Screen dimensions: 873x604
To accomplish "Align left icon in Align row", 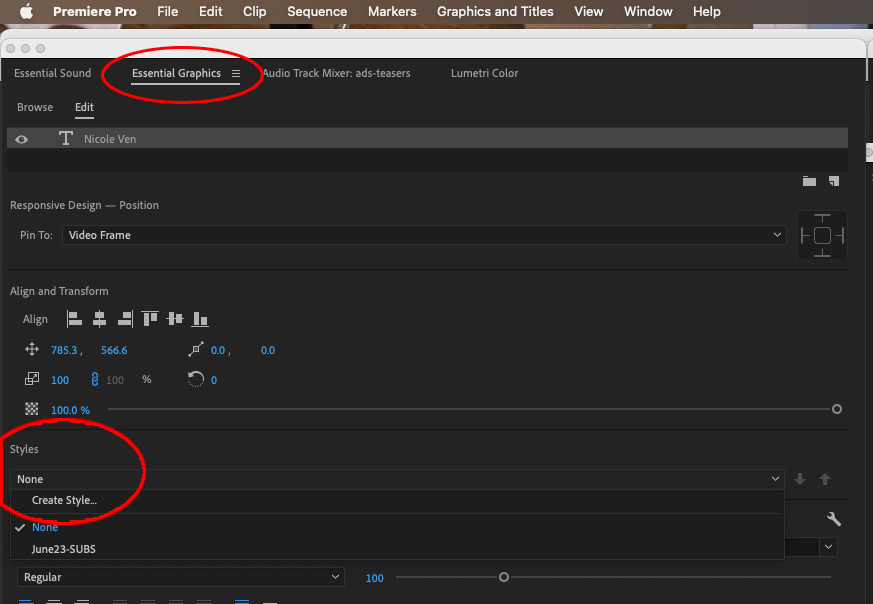I will point(74,319).
